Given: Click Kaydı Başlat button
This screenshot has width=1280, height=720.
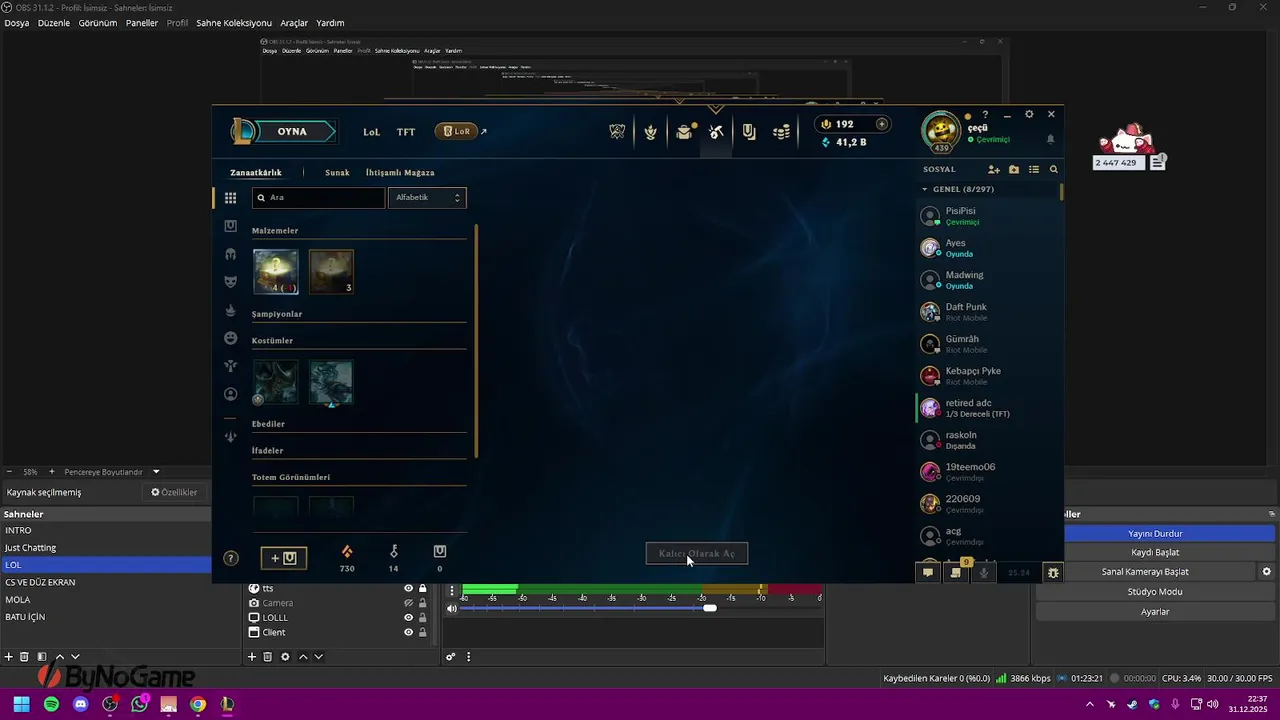Looking at the screenshot, I should click(x=1155, y=553).
